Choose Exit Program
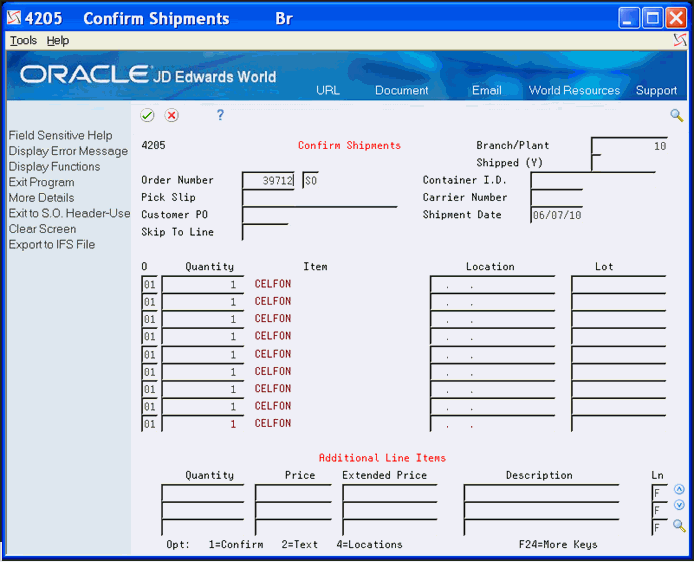 click(42, 182)
